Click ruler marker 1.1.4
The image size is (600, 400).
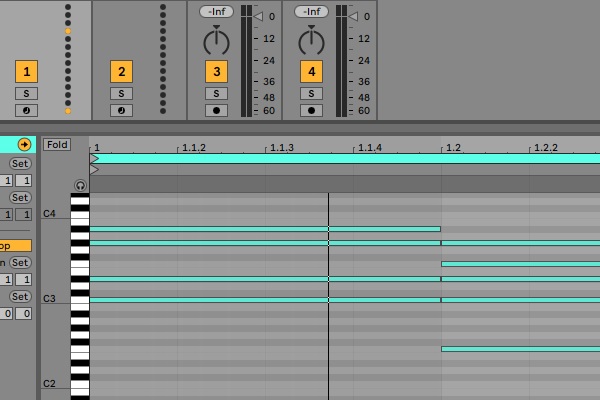(370, 148)
